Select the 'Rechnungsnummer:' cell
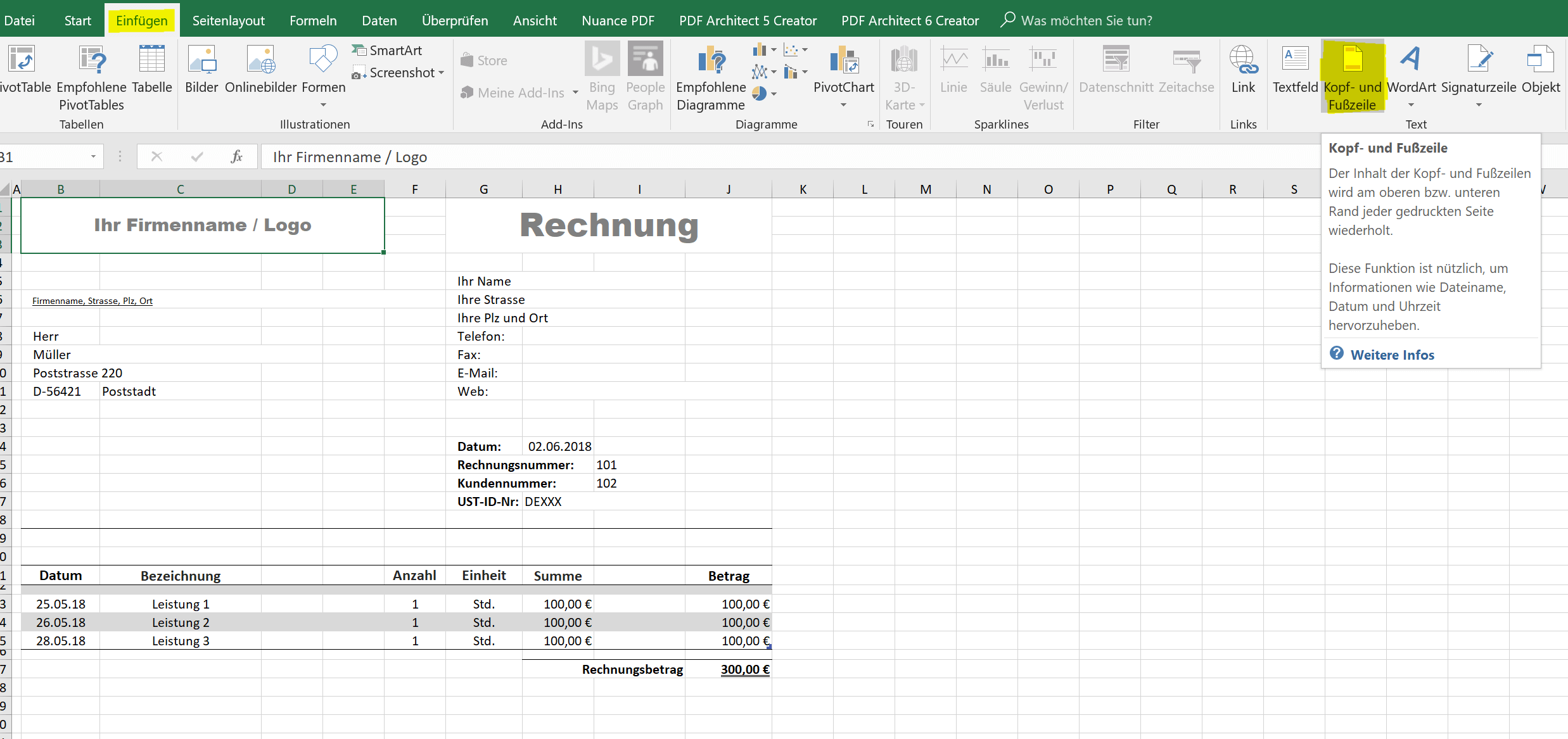Viewport: 1568px width, 739px height. point(516,465)
